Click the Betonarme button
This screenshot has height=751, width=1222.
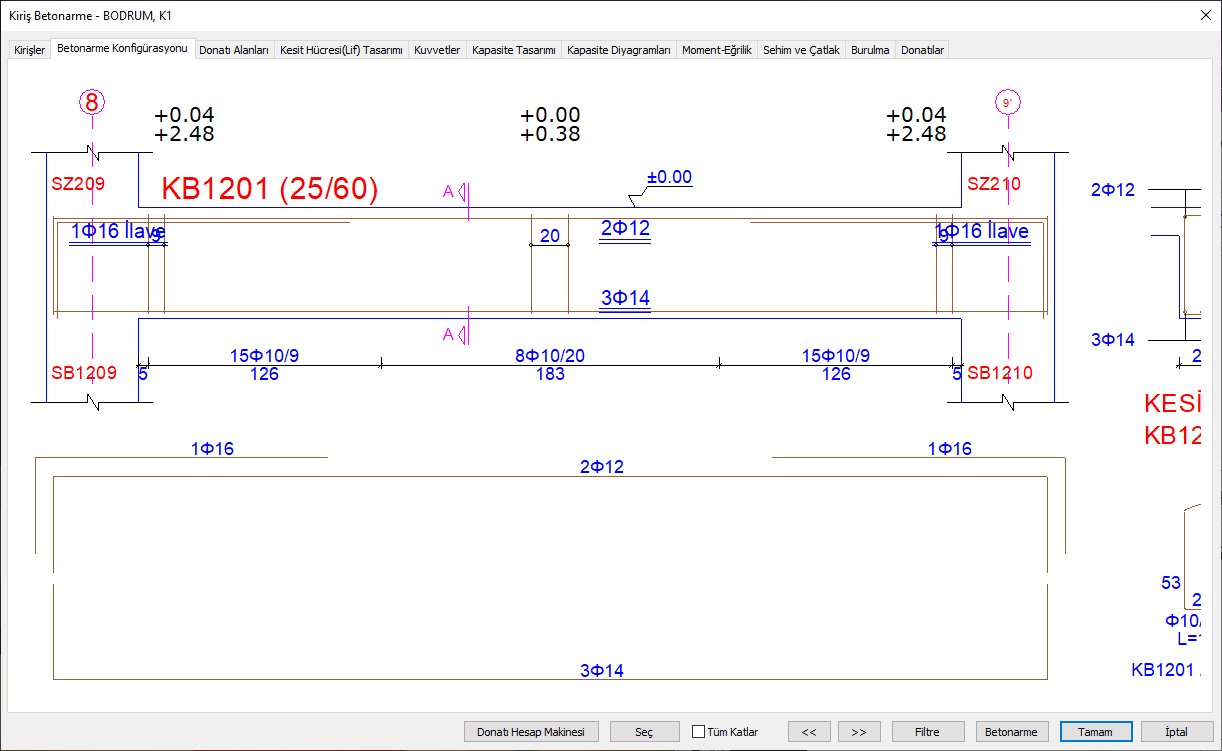[x=1011, y=732]
